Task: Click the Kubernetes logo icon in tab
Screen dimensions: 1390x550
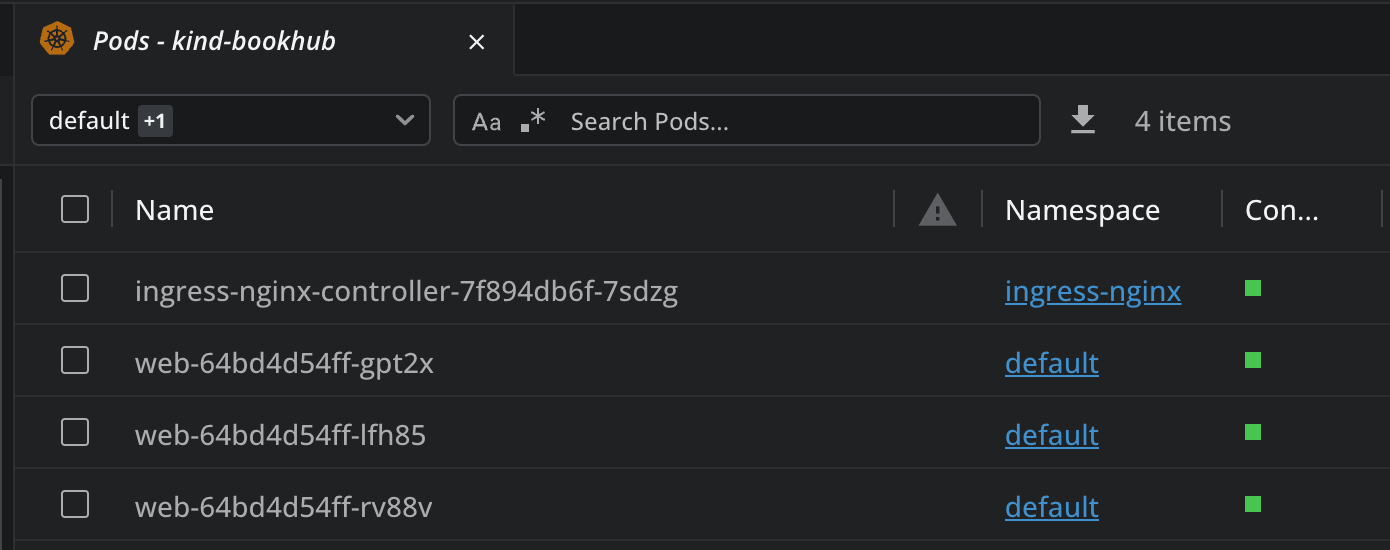Action: (56, 40)
